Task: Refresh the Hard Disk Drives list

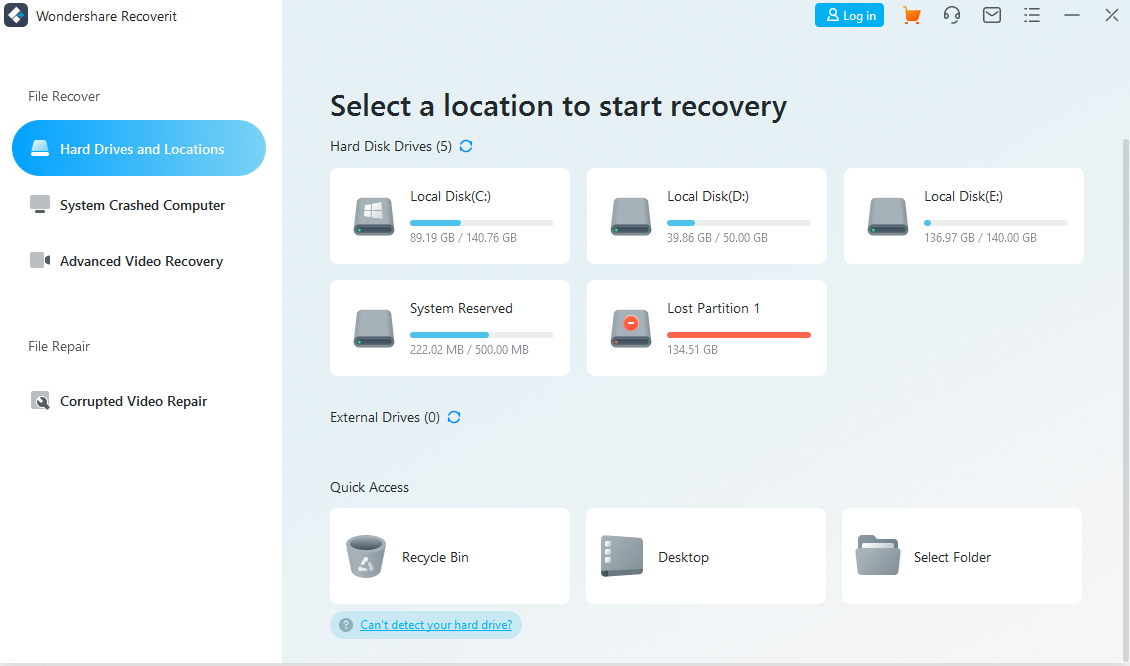Action: [466, 146]
